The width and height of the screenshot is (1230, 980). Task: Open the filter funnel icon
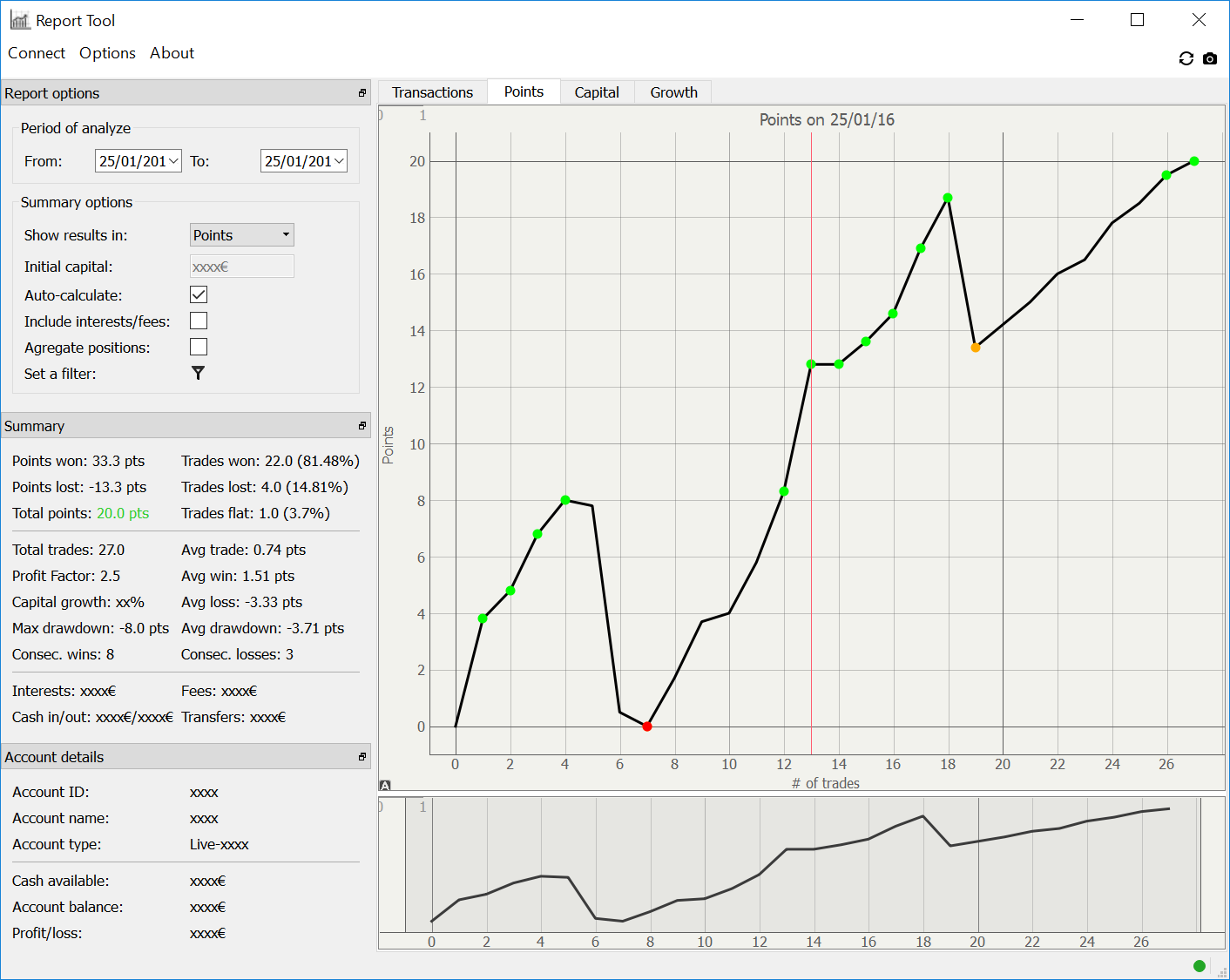[x=199, y=373]
